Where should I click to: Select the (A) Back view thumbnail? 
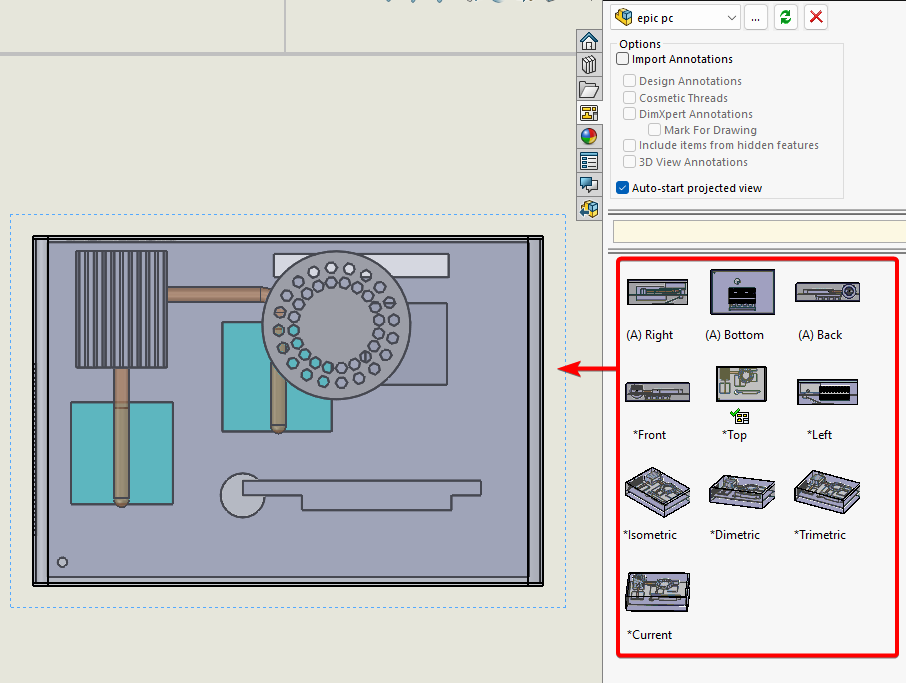827,292
